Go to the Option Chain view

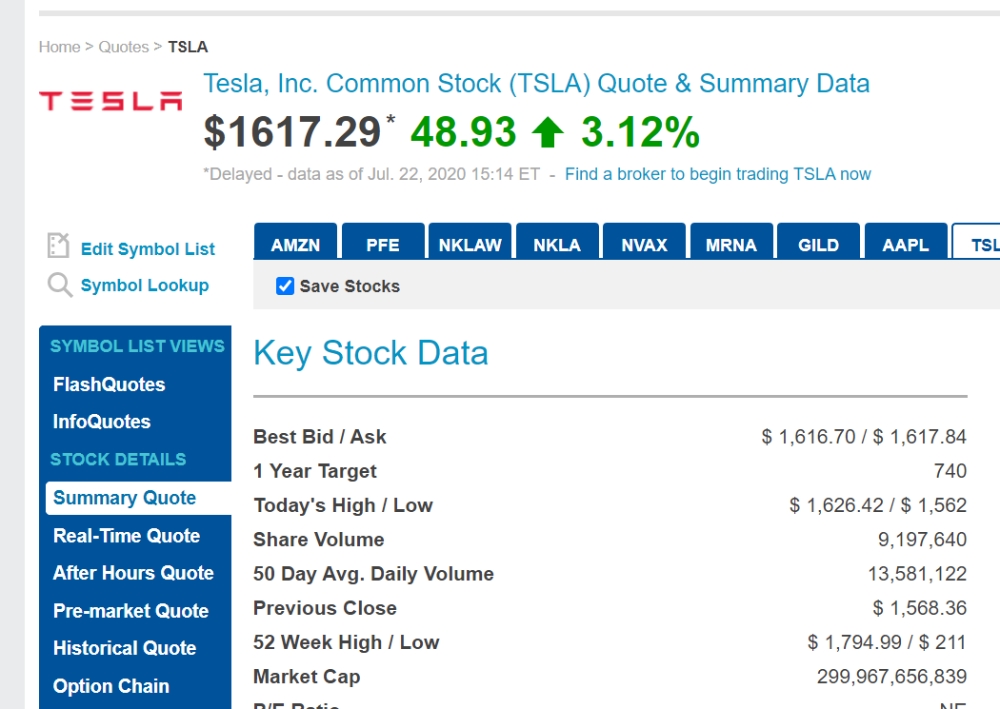(111, 686)
